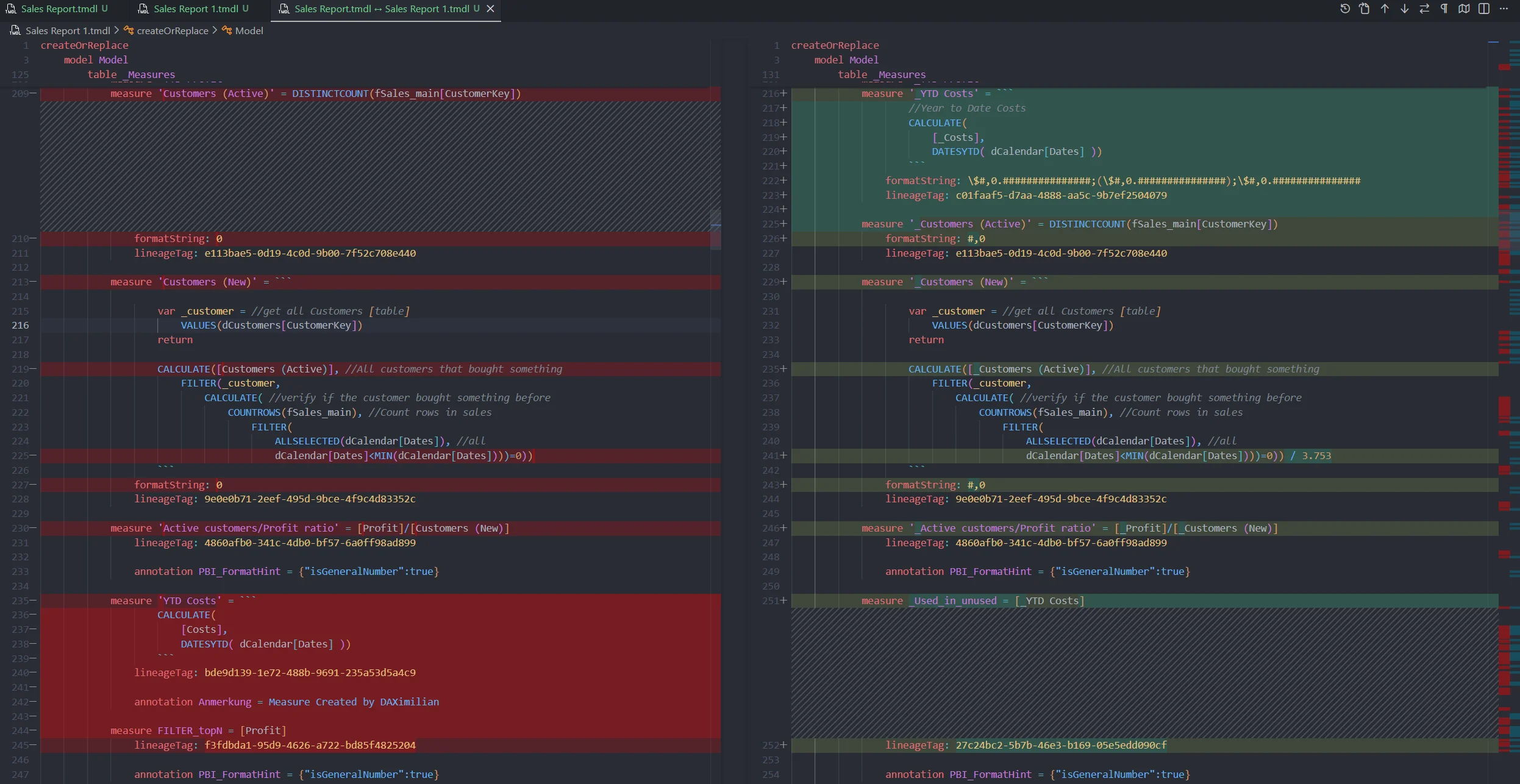
Task: Toggle the split/inline diff view icon
Action: tap(1484, 9)
